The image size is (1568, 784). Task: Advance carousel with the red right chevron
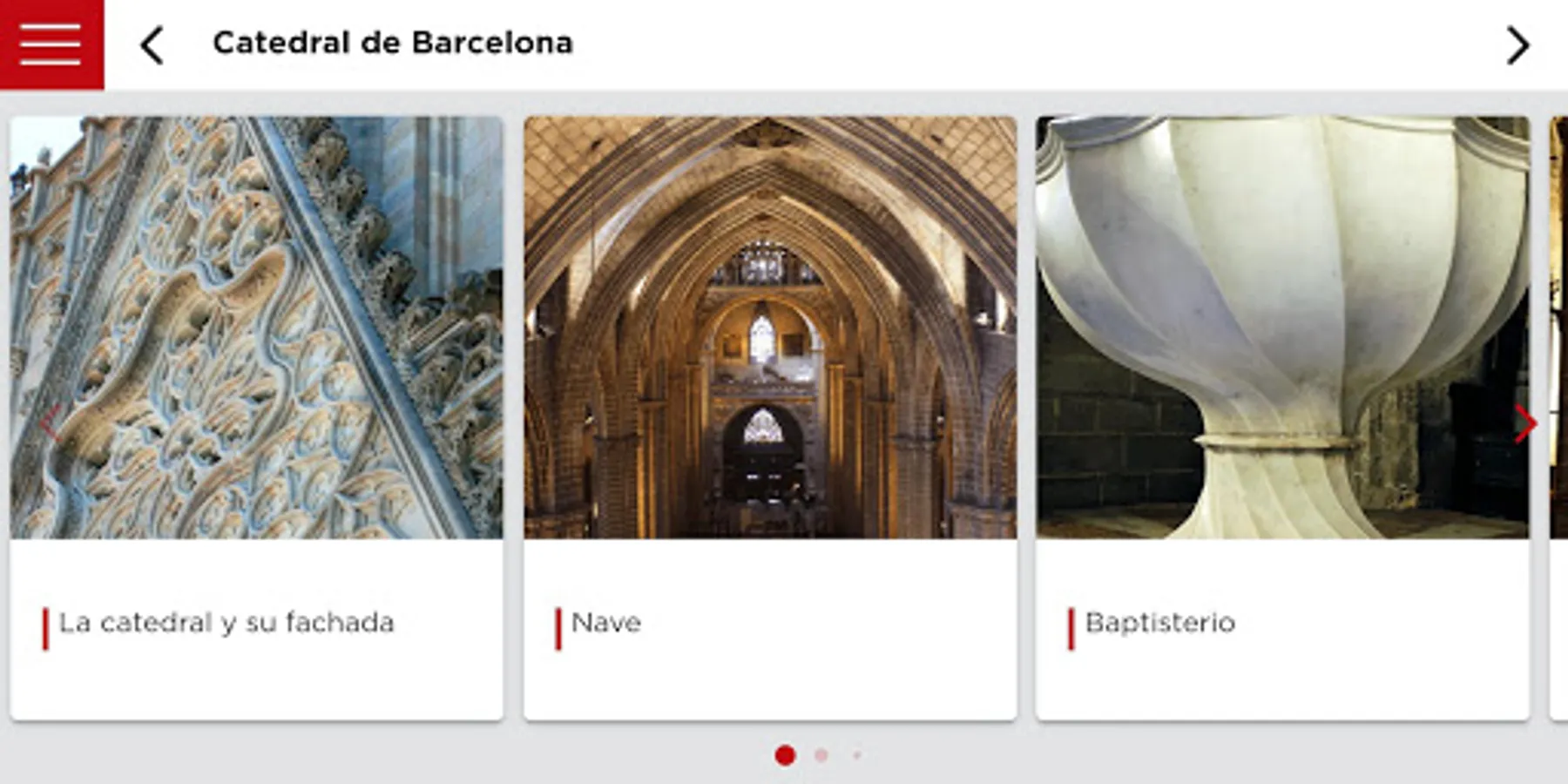pyautogui.click(x=1524, y=424)
